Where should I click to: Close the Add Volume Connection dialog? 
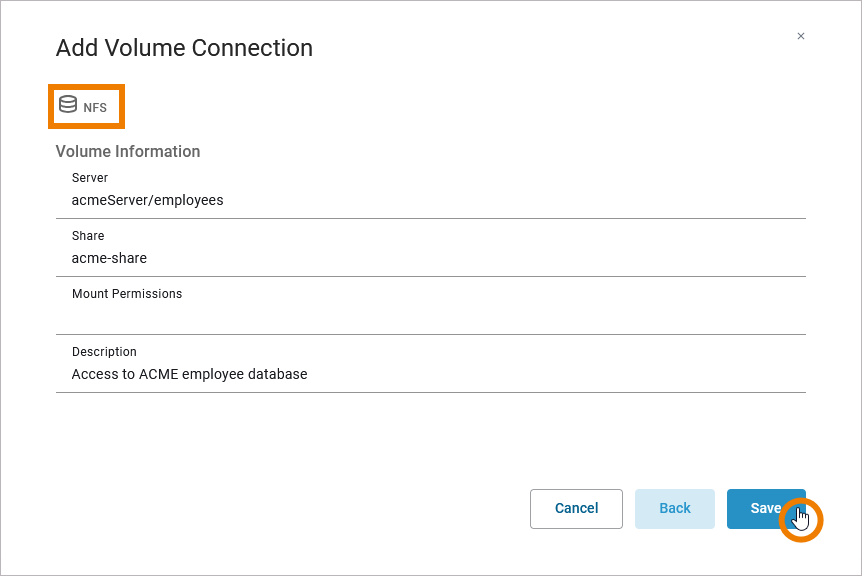801,36
